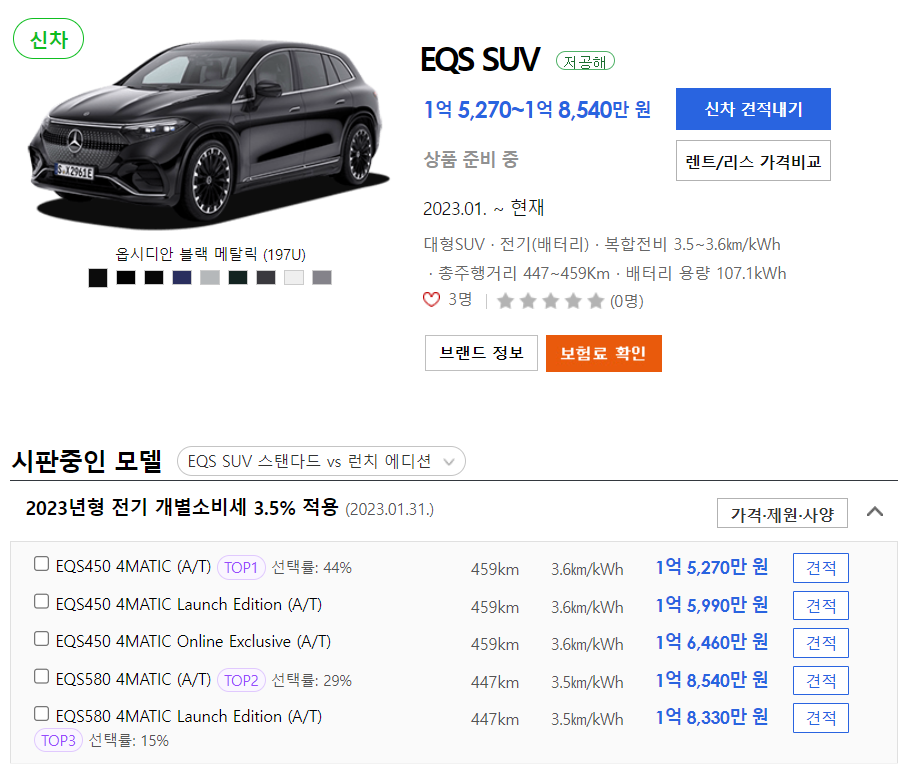905x777 pixels.
Task: Click the 신차 견적내기 button
Action: (753, 109)
